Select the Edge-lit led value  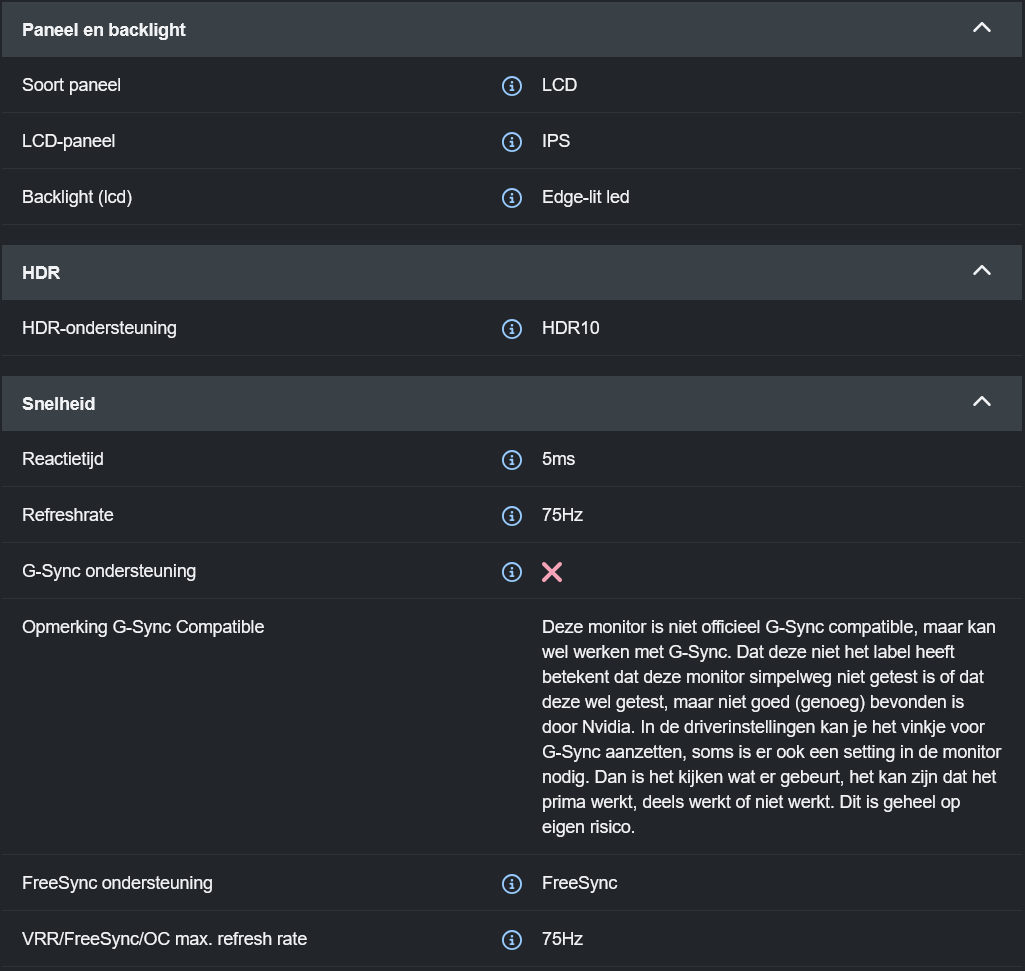click(x=585, y=197)
